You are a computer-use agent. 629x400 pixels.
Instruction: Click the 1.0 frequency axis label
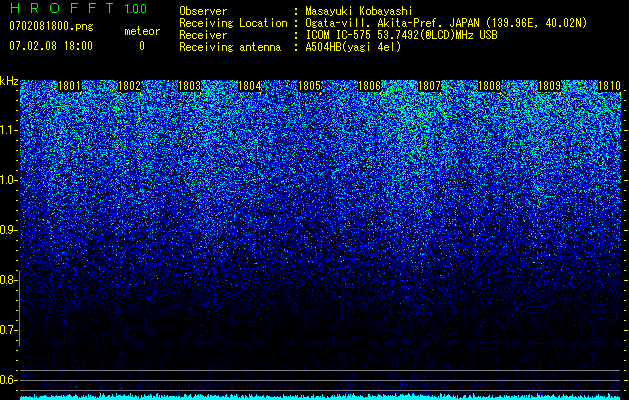point(9,180)
